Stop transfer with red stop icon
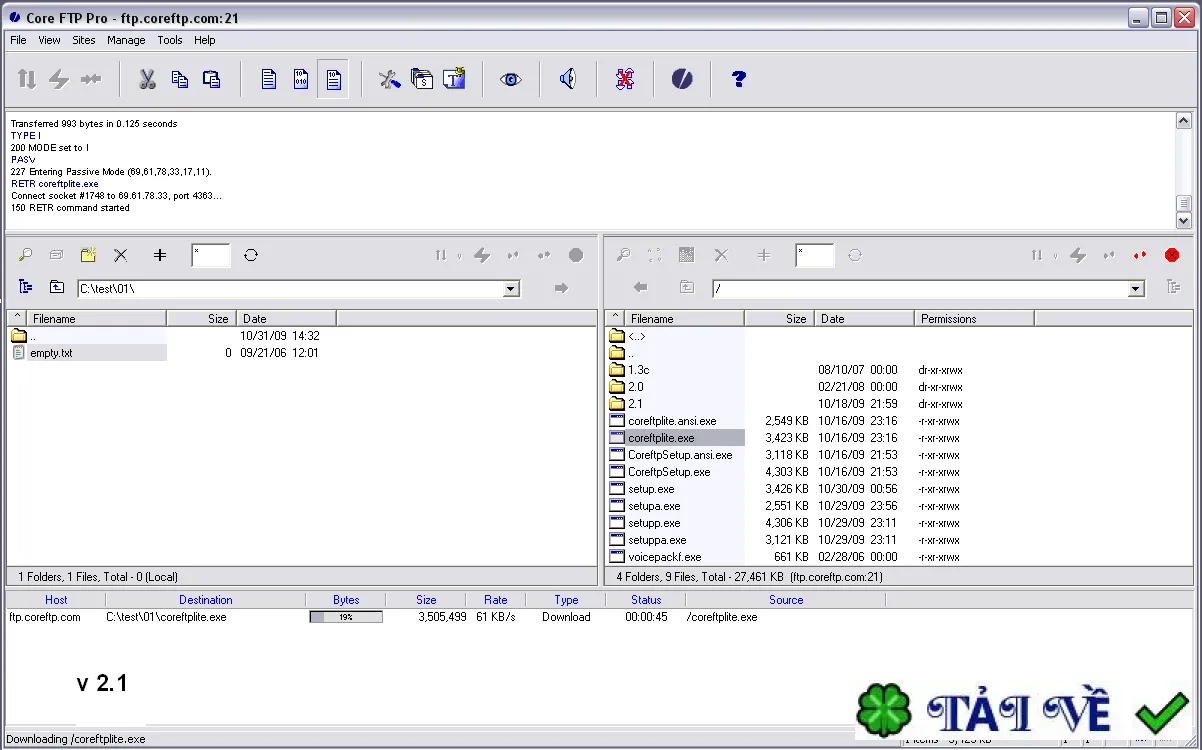Screen dimensions: 1202x750 pos(1172,256)
